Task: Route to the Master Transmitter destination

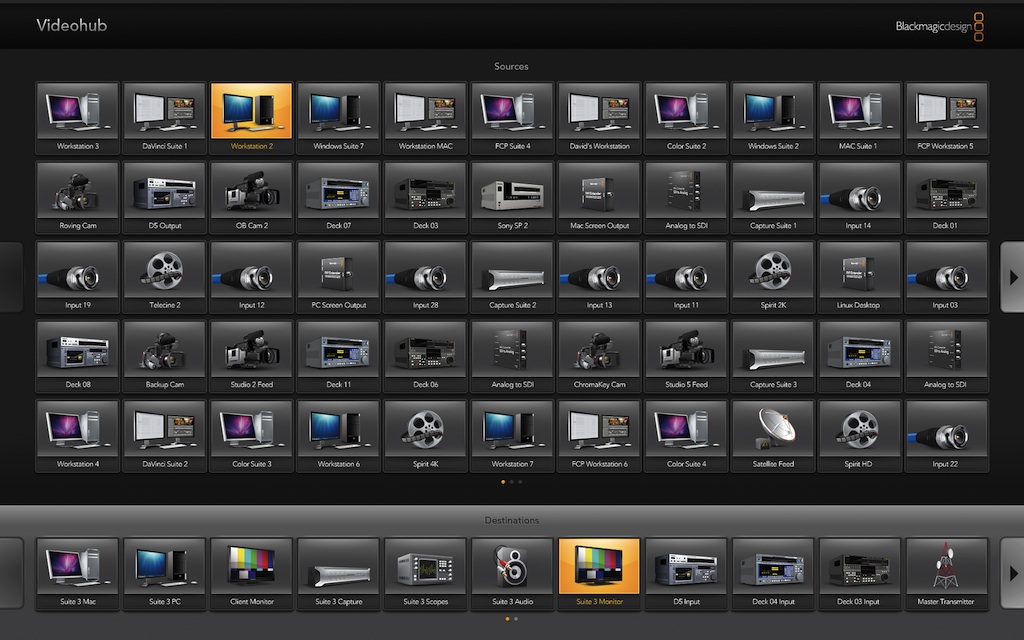Action: point(946,573)
